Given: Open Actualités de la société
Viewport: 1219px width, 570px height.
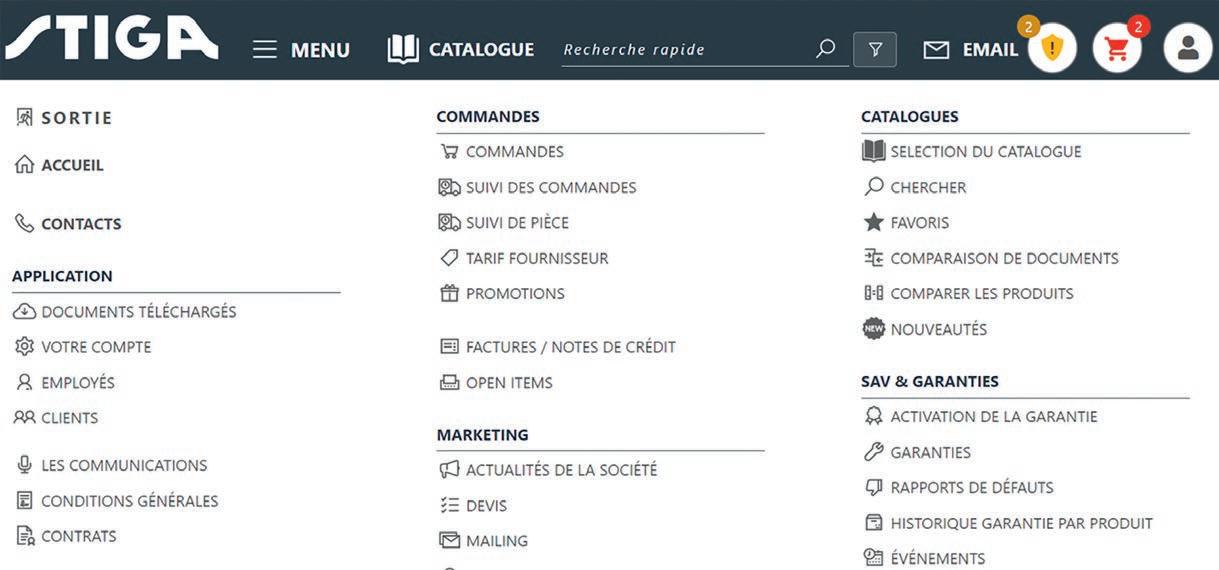Looking at the screenshot, I should tap(561, 470).
